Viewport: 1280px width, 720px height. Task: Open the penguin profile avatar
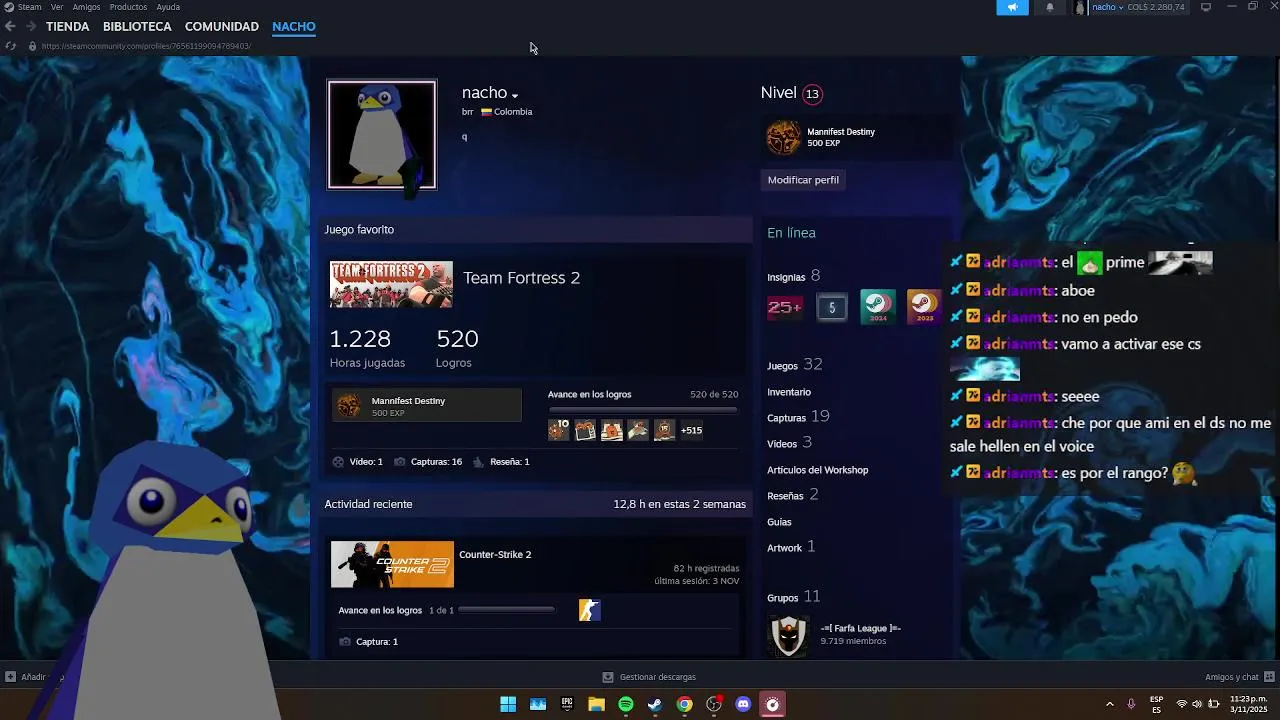382,134
